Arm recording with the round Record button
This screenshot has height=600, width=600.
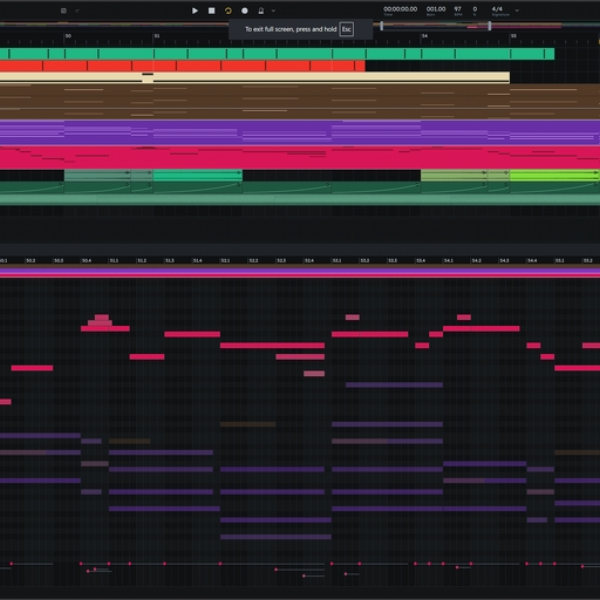click(245, 11)
